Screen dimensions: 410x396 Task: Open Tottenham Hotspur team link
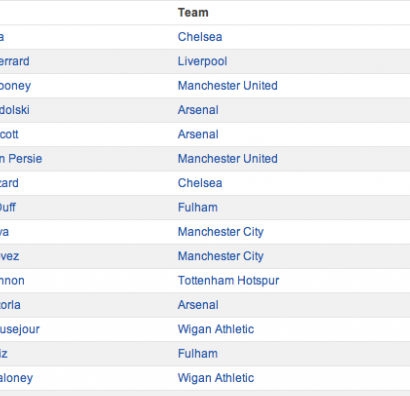(x=228, y=281)
